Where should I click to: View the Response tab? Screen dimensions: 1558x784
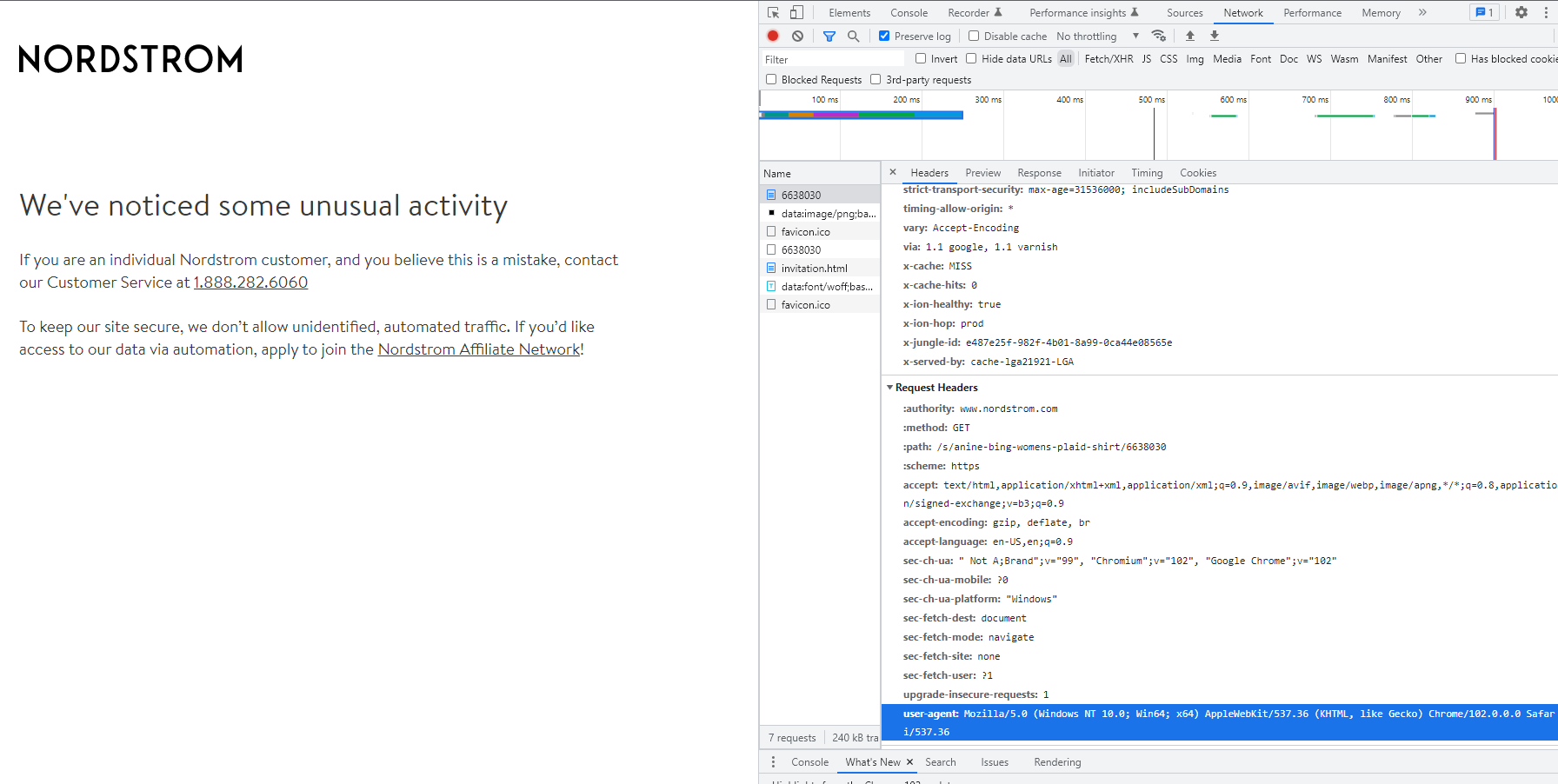[x=1039, y=172]
